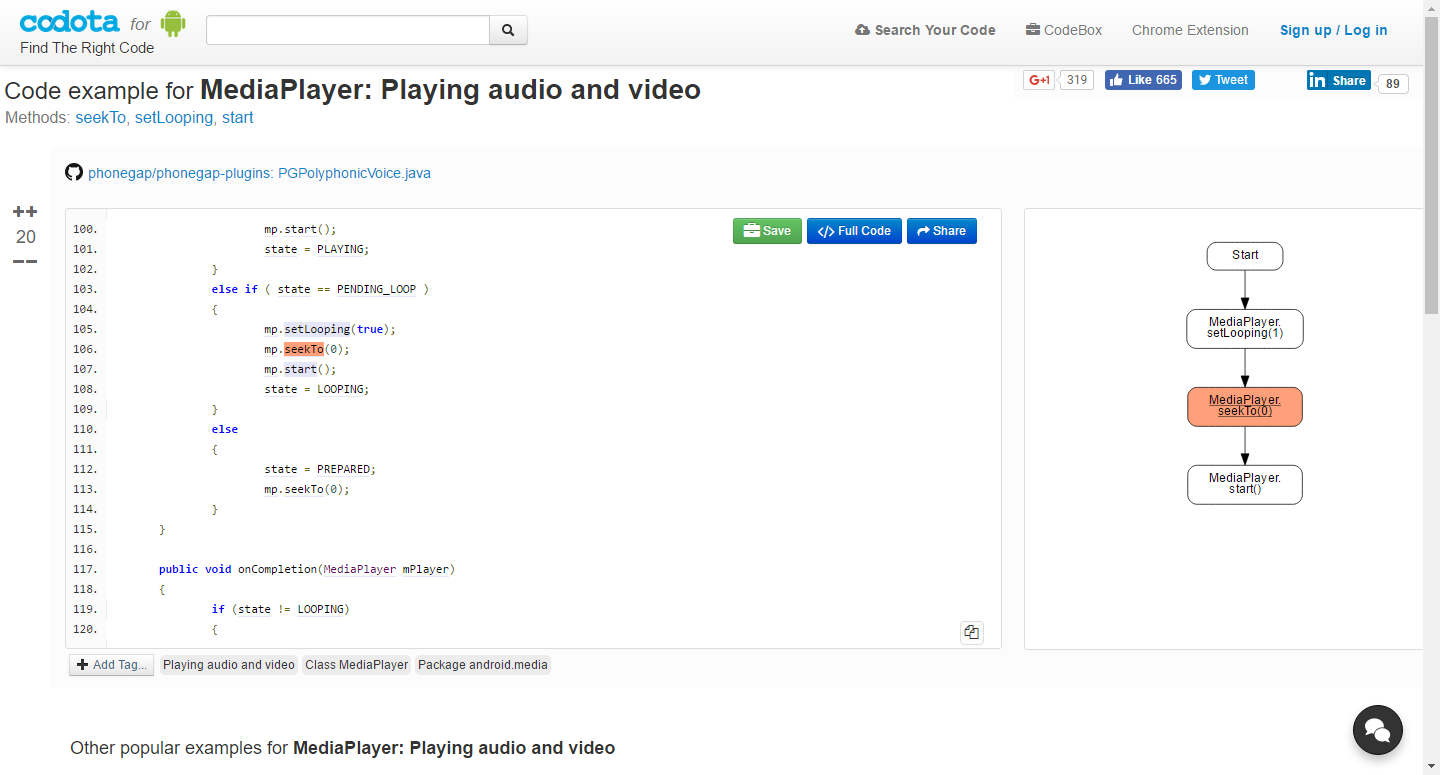Click the Google +1 button
The width and height of the screenshot is (1440, 775).
pos(1040,80)
